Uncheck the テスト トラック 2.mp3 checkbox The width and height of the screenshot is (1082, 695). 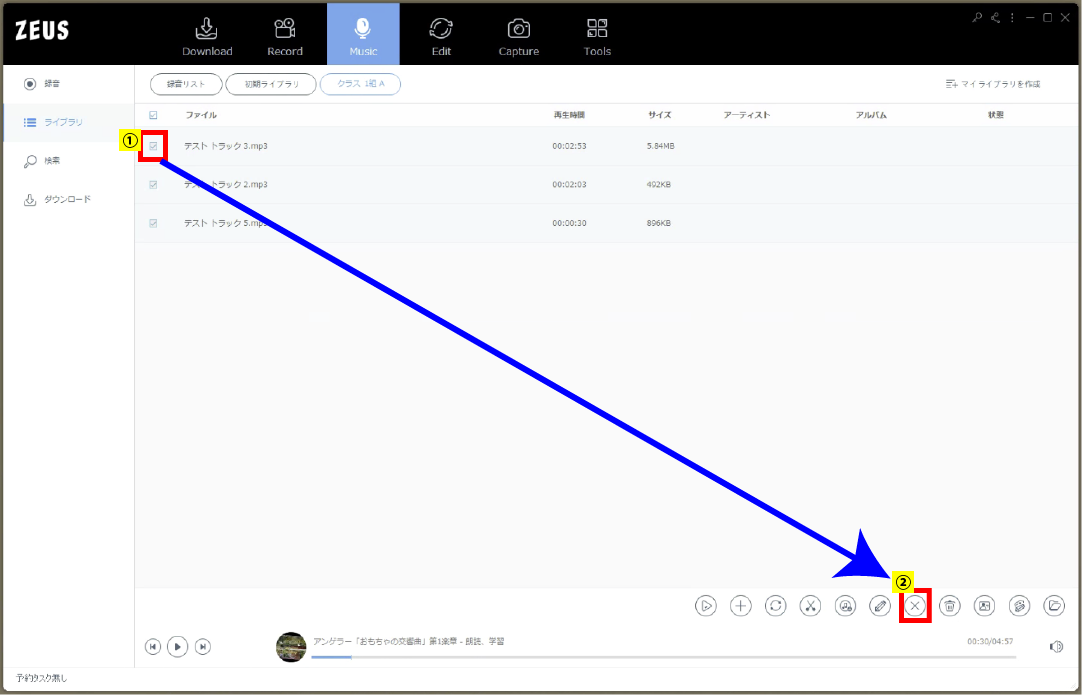click(x=153, y=185)
